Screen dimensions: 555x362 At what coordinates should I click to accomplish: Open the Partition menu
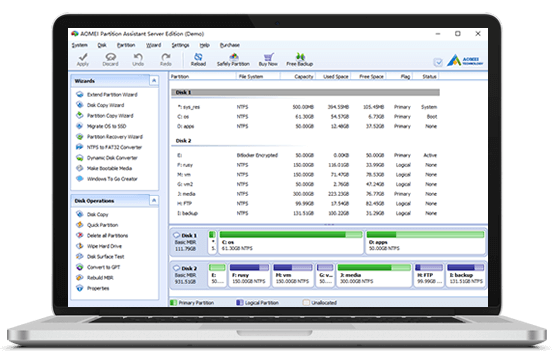click(x=126, y=45)
